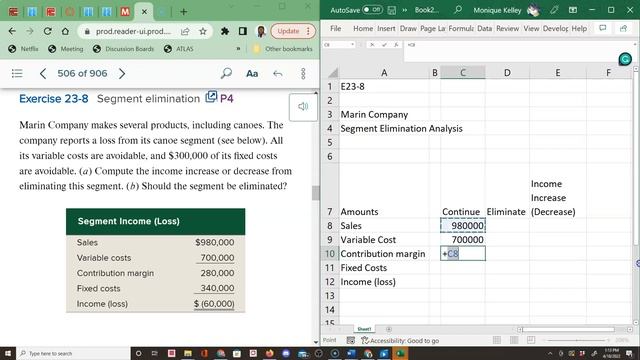Expand the Quick Access Toolbar overflow chevrons
The width and height of the screenshot is (640, 360).
point(404,10)
